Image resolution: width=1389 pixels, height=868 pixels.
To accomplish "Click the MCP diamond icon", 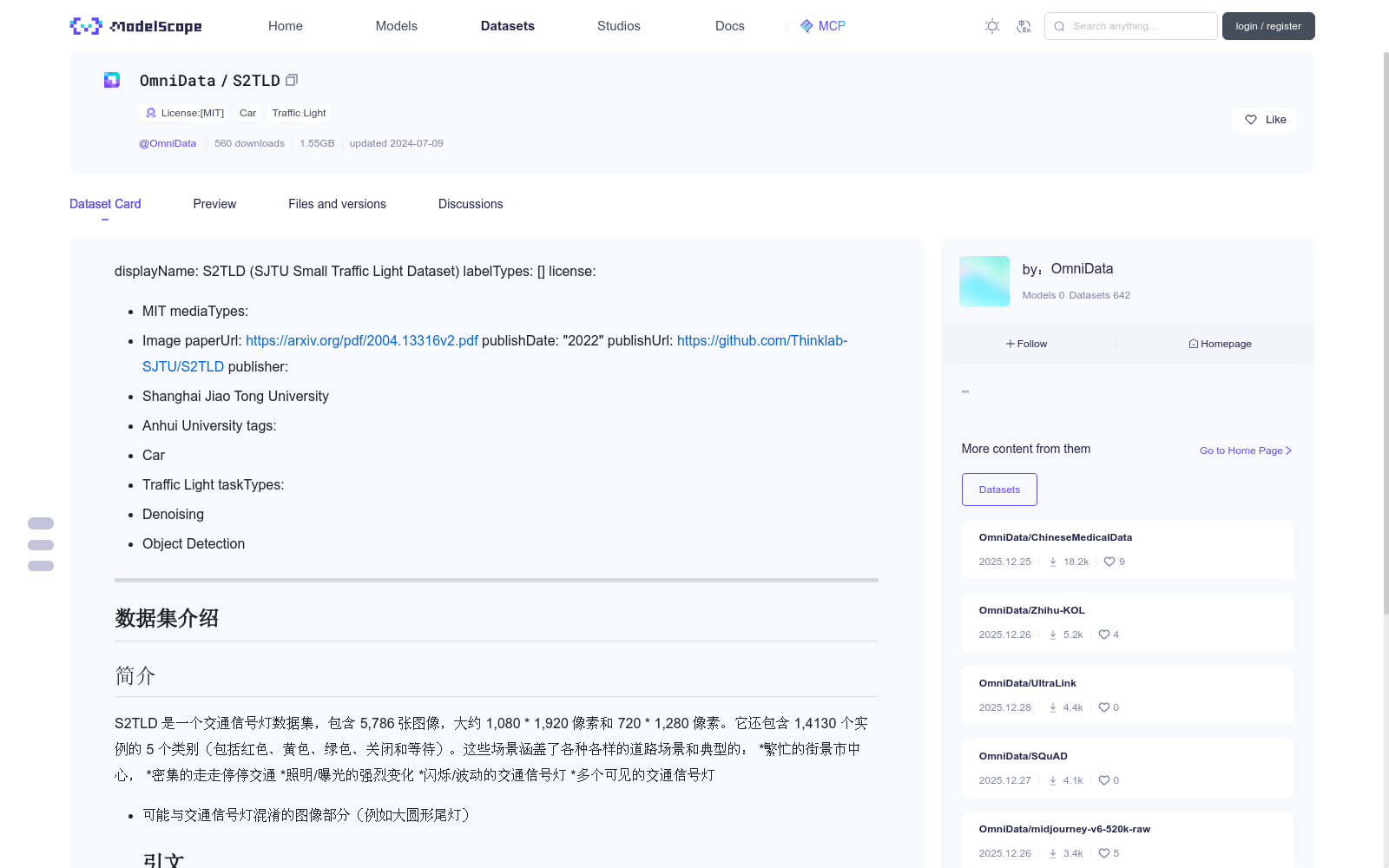I will pos(806,26).
